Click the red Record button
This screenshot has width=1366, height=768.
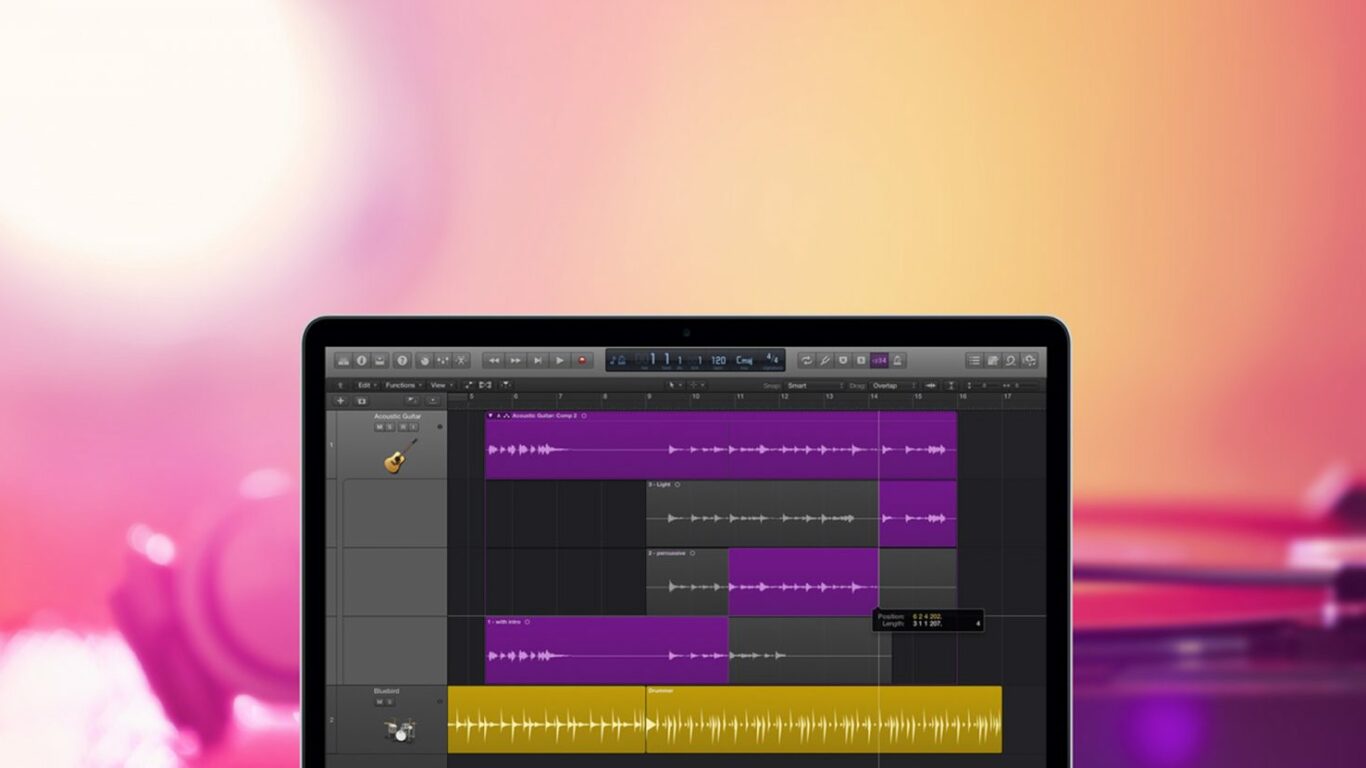click(582, 361)
